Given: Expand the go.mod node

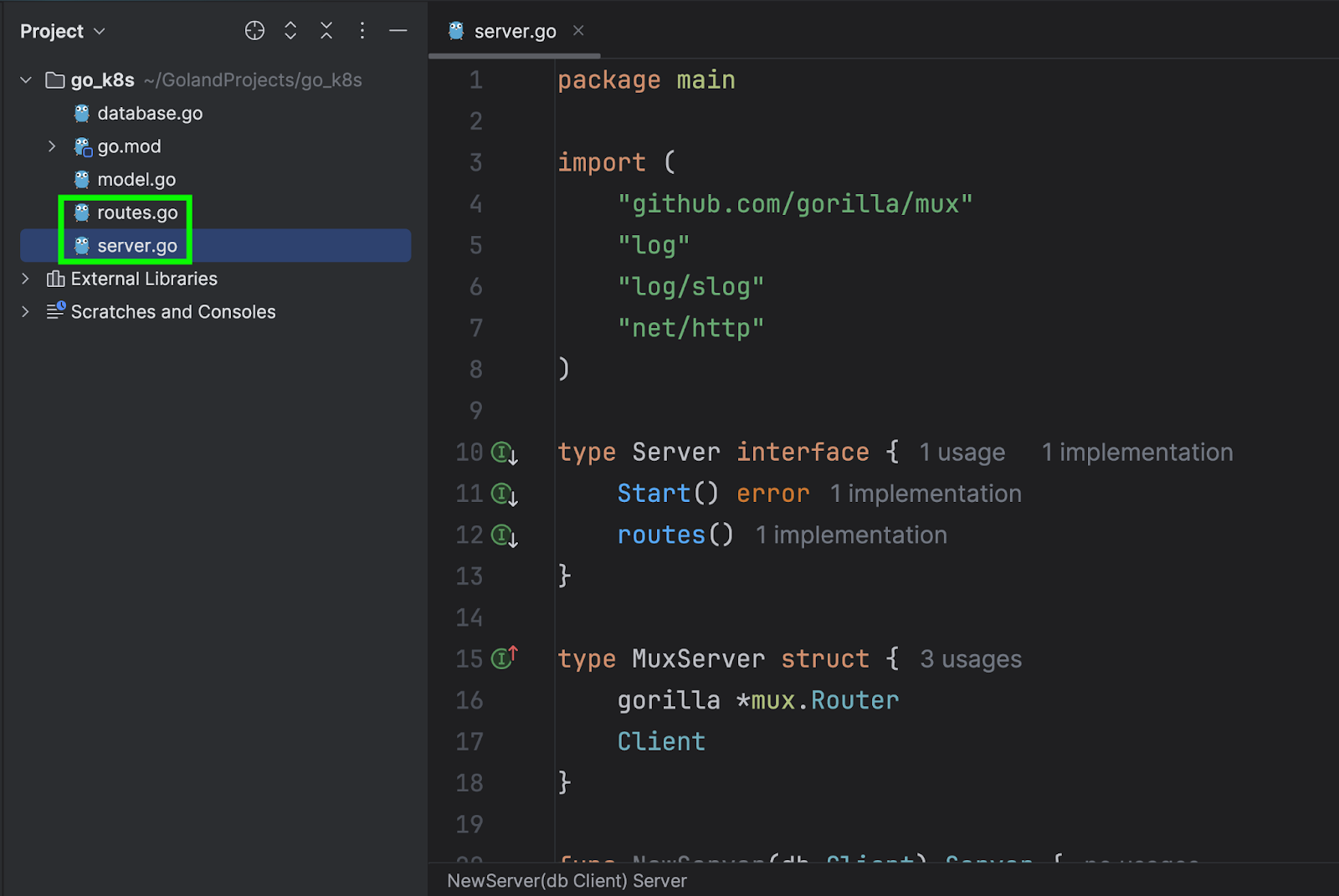Looking at the screenshot, I should tap(52, 146).
